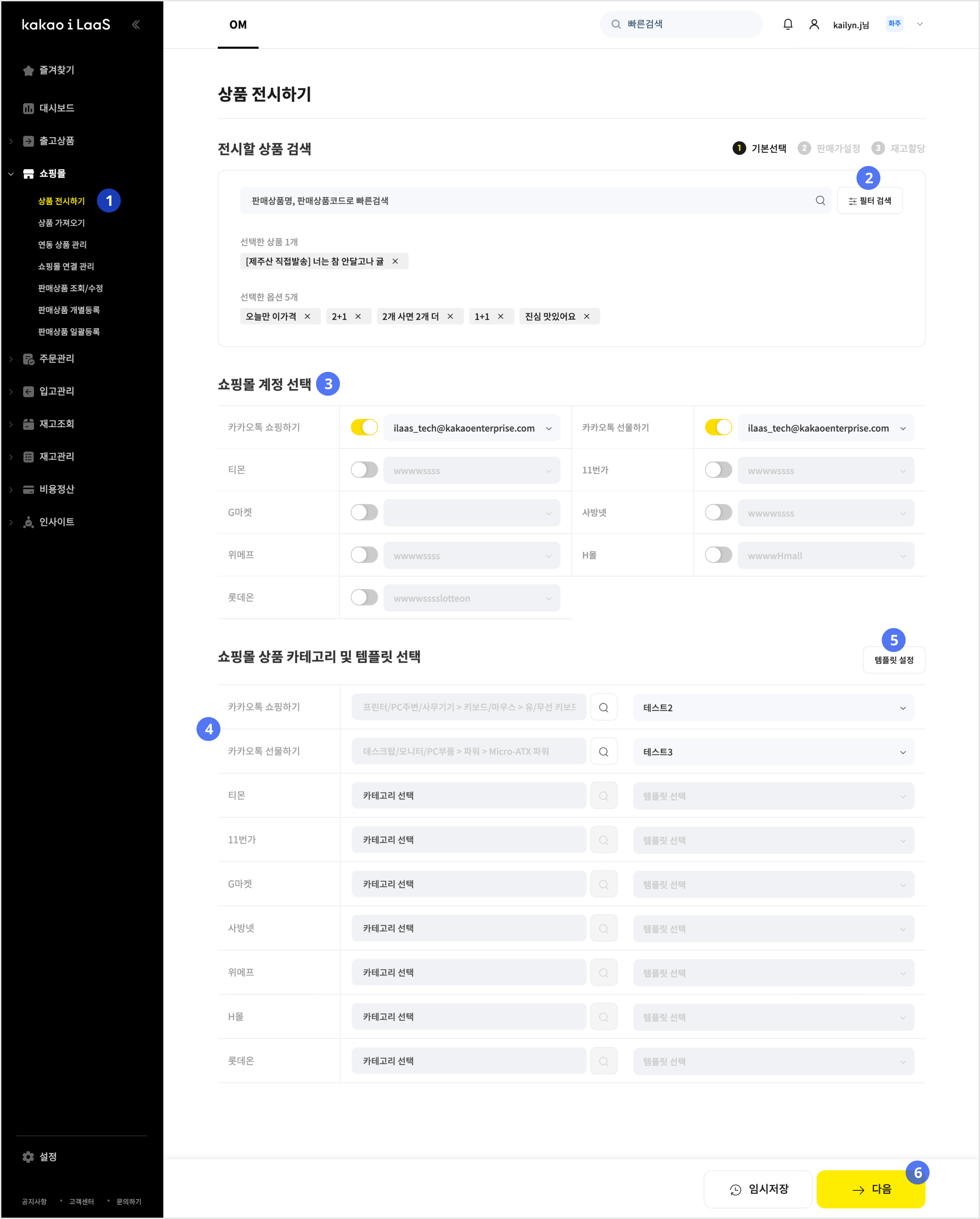Collapse the sidebar with double-chevron icon
This screenshot has height=1219, width=980.
tap(136, 24)
